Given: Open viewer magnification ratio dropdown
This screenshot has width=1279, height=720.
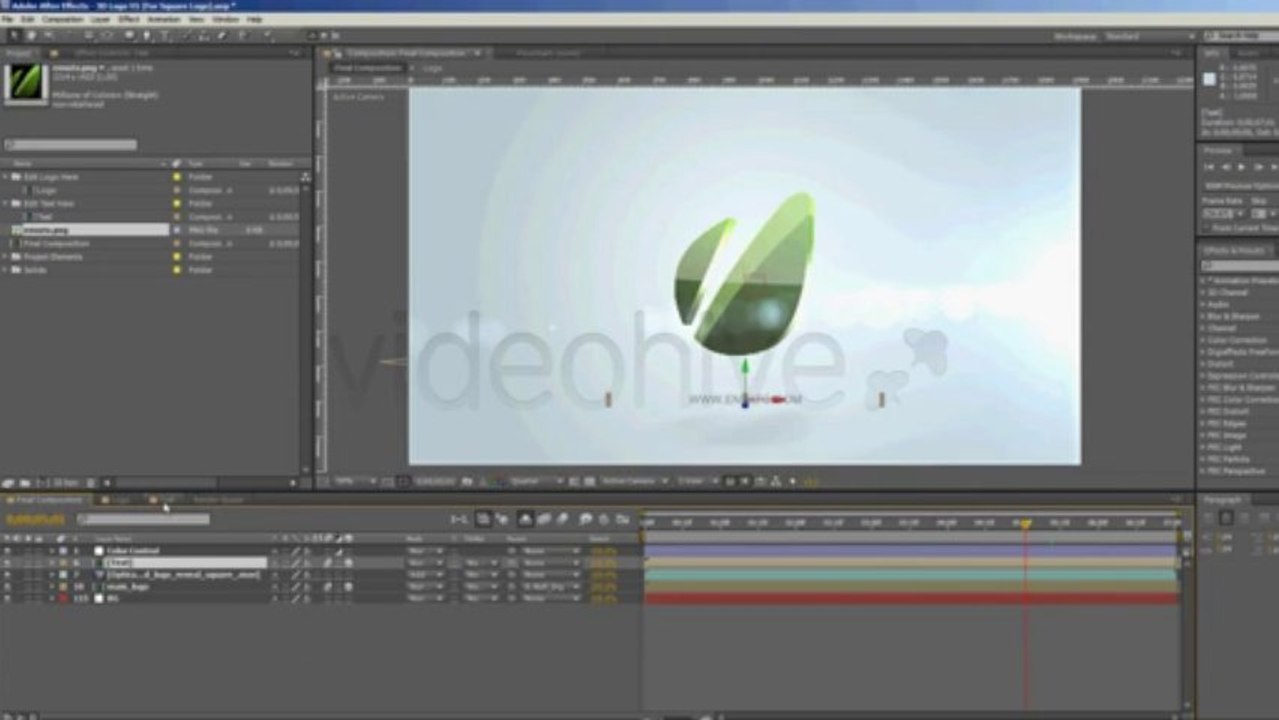Looking at the screenshot, I should coord(355,482).
